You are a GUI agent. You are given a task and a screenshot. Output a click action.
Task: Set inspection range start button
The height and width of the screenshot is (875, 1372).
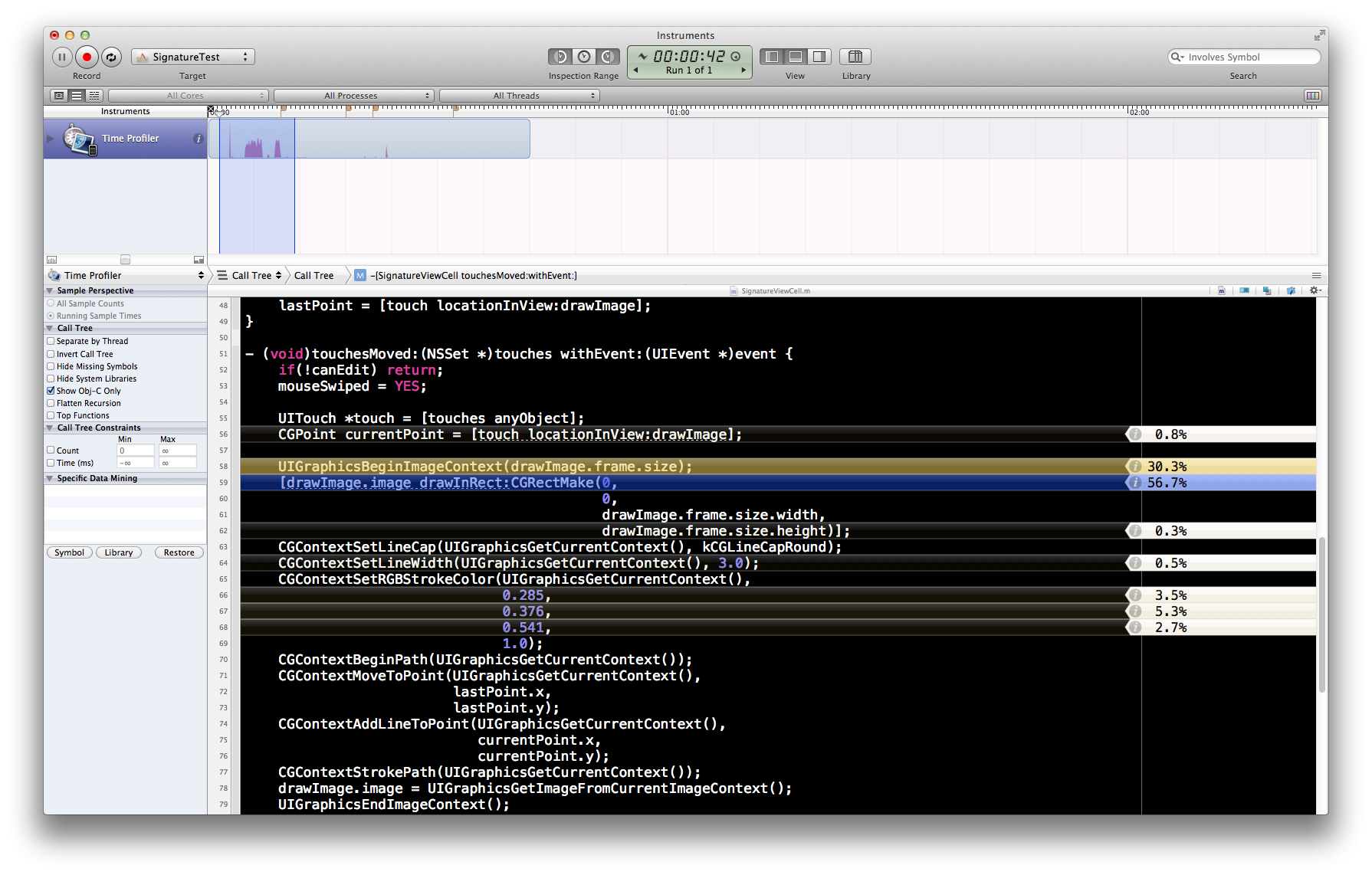[560, 57]
